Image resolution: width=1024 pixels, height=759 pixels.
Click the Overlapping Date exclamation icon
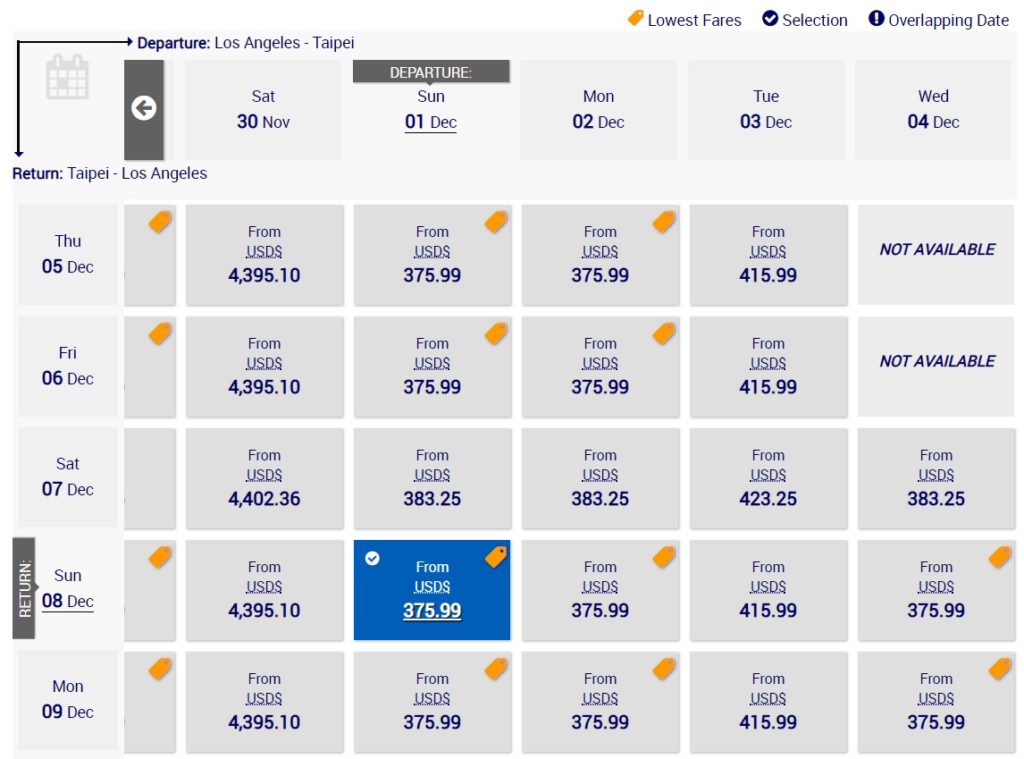pos(877,19)
